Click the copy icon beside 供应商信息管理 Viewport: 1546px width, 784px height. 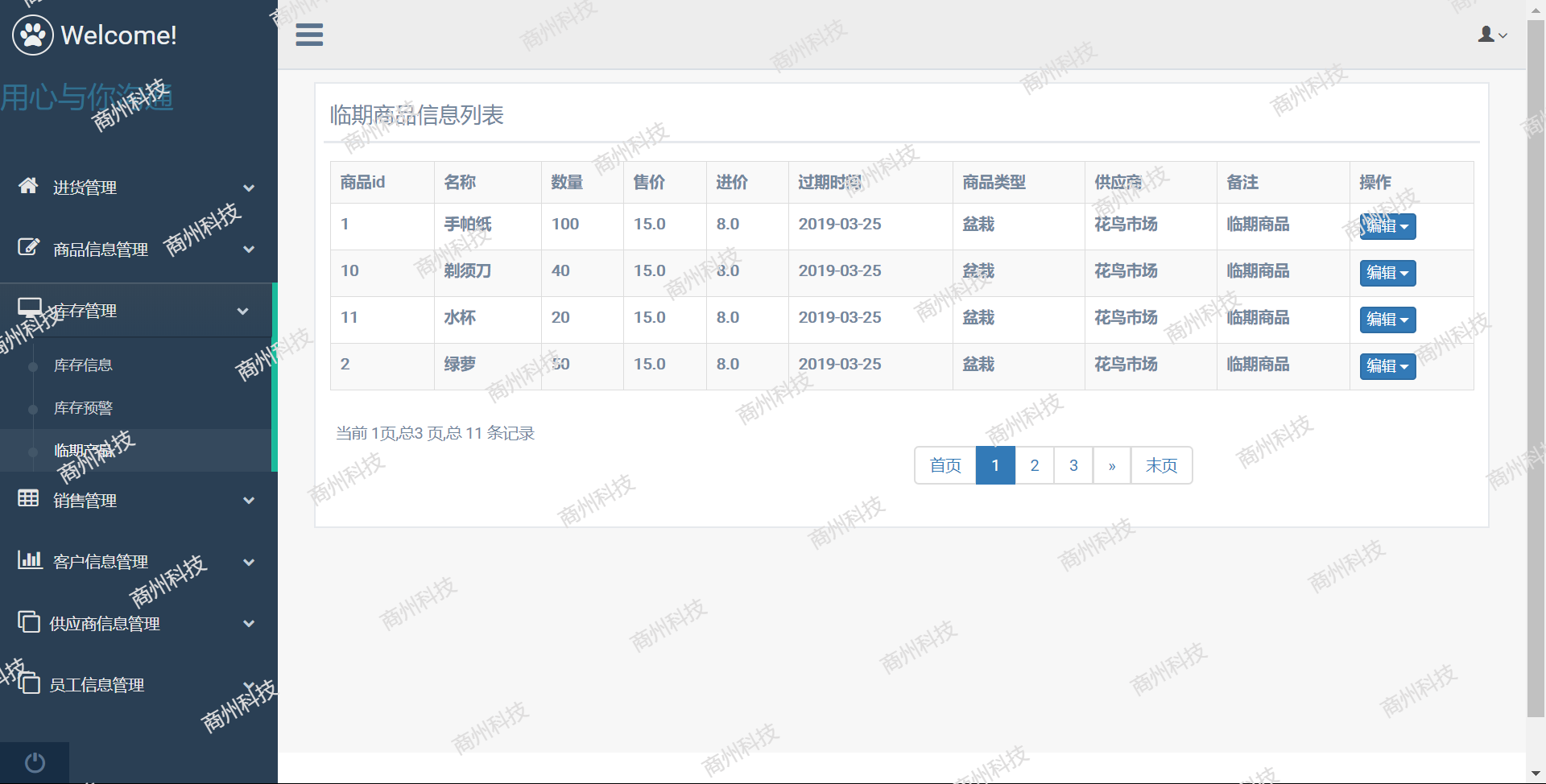(x=29, y=621)
